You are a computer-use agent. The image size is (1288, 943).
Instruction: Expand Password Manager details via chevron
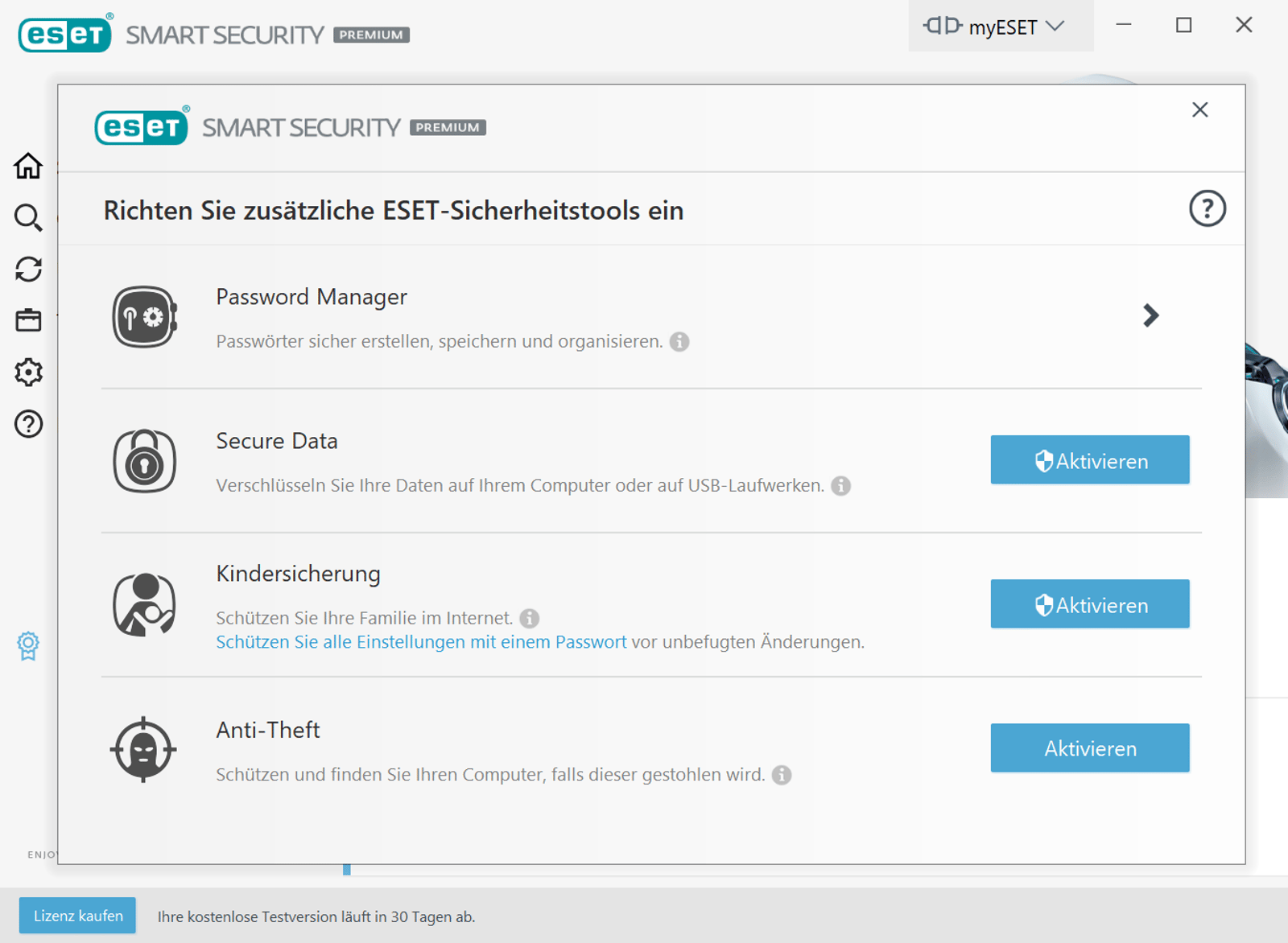tap(1151, 316)
